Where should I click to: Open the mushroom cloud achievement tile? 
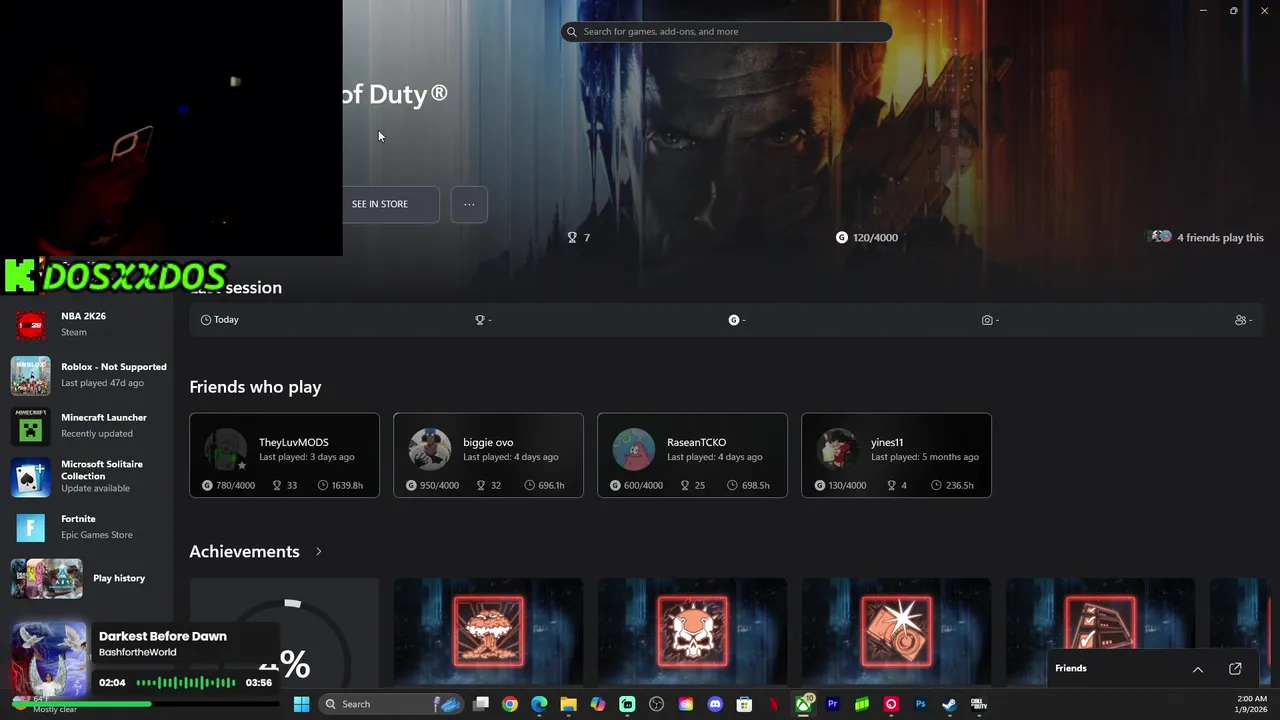point(489,632)
